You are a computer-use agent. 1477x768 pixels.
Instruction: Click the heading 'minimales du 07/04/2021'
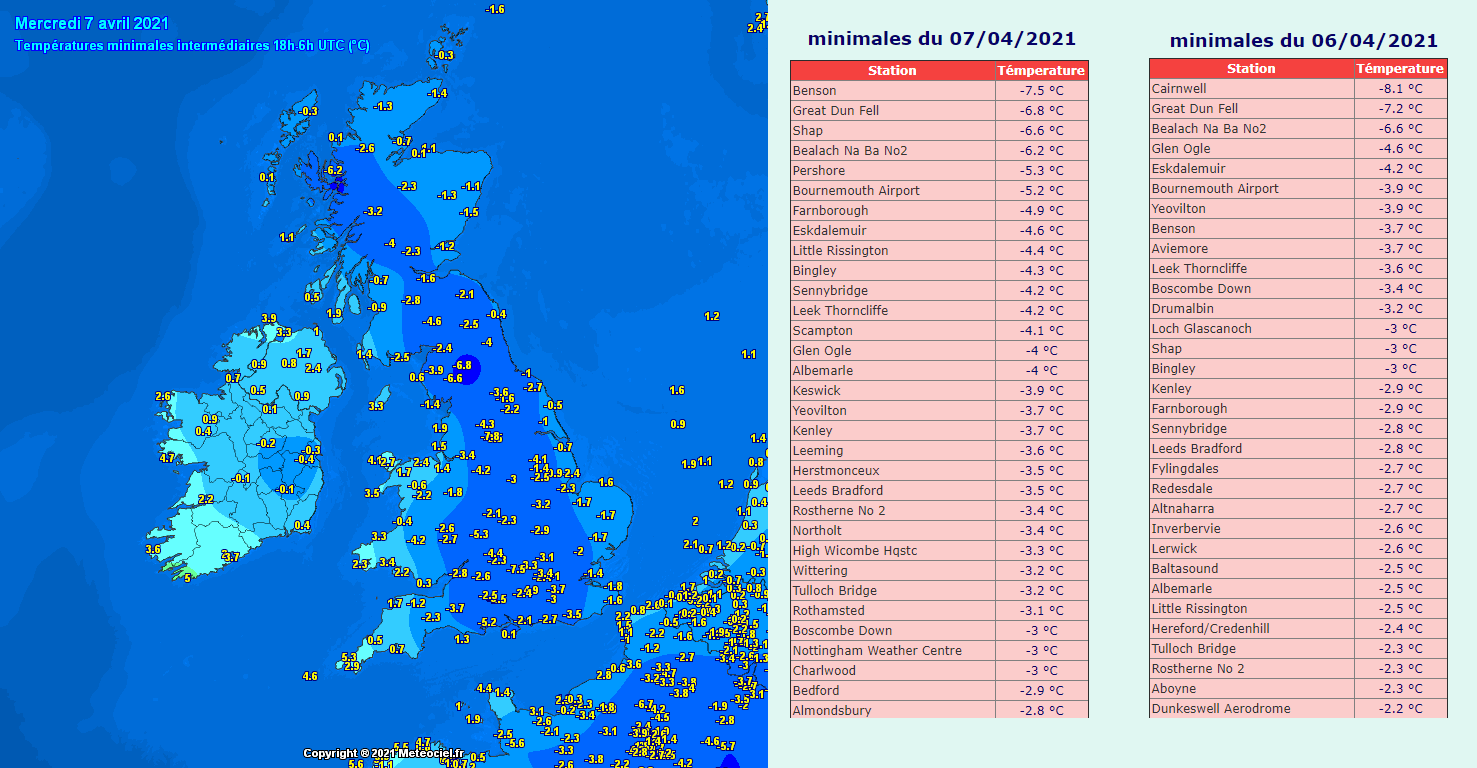[941, 39]
